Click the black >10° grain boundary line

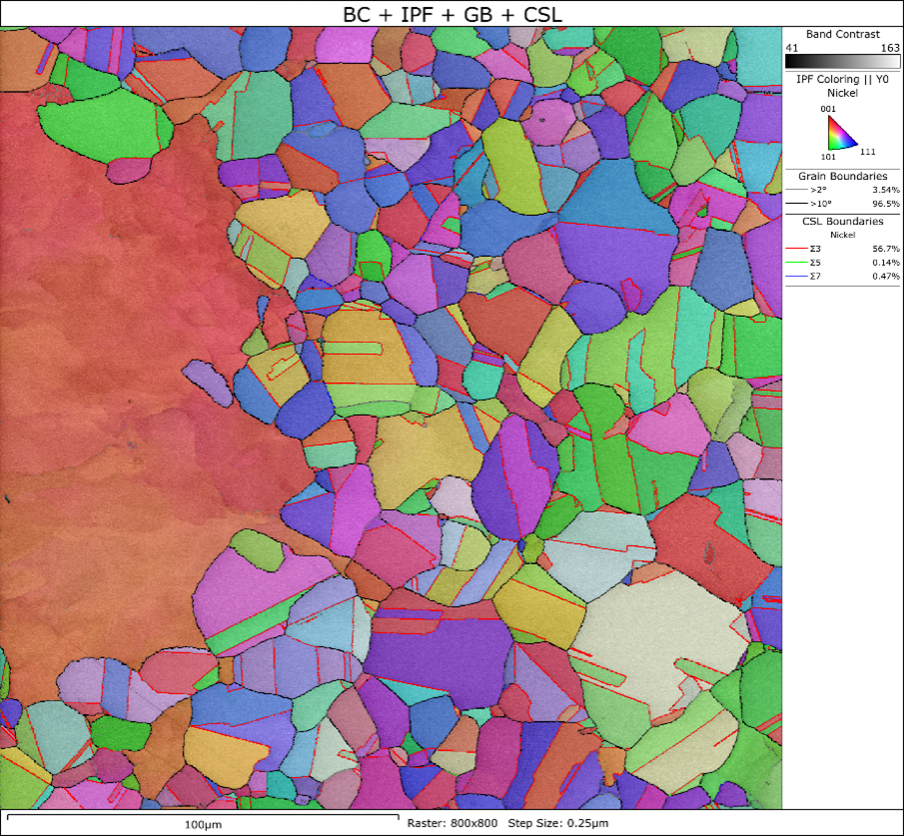tap(797, 203)
